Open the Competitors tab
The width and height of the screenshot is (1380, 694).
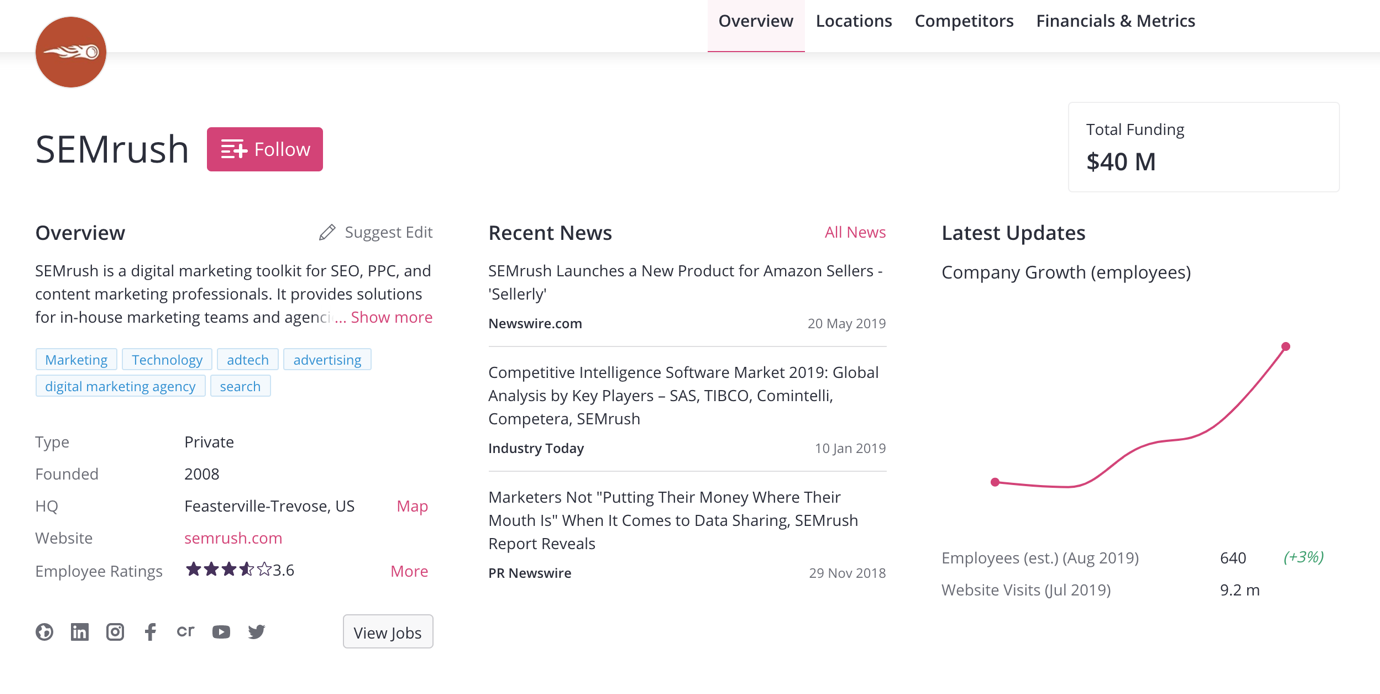963,21
